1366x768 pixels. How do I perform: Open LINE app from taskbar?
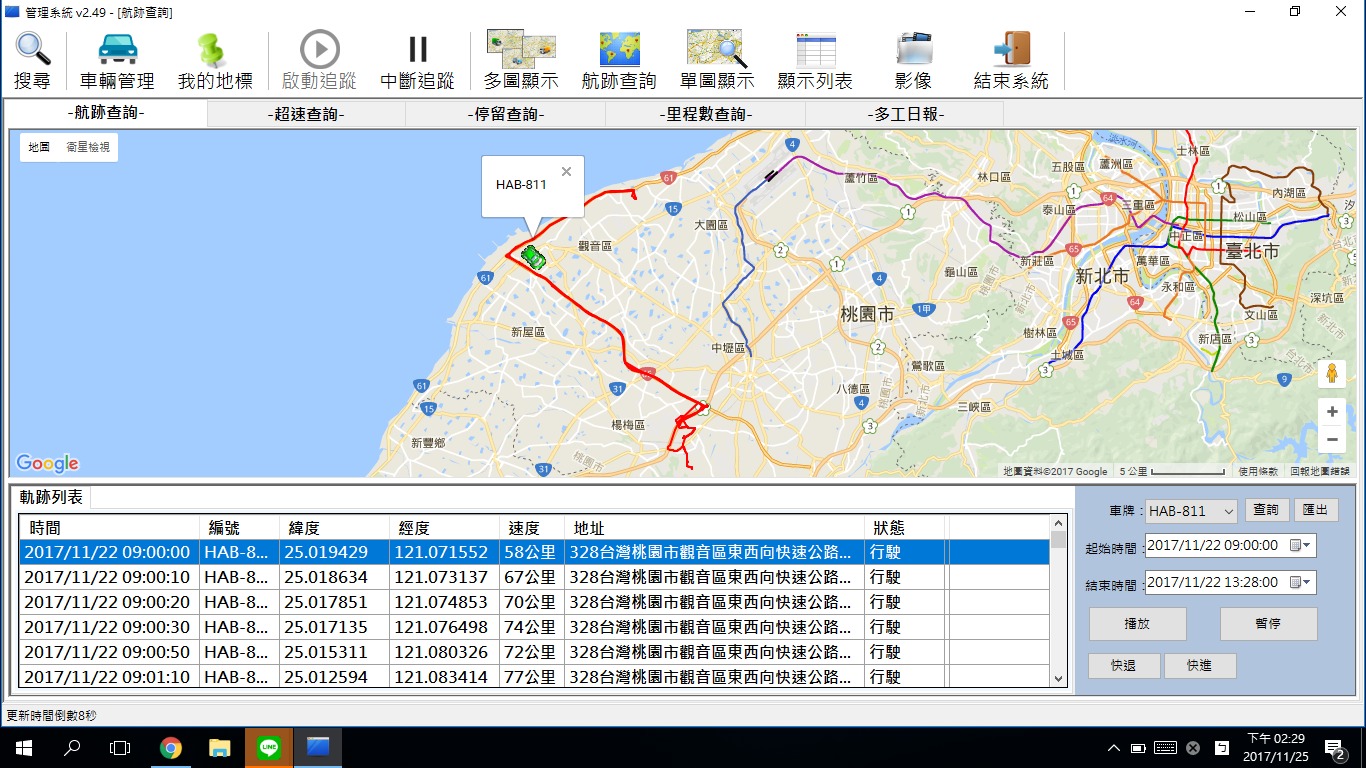pos(268,747)
